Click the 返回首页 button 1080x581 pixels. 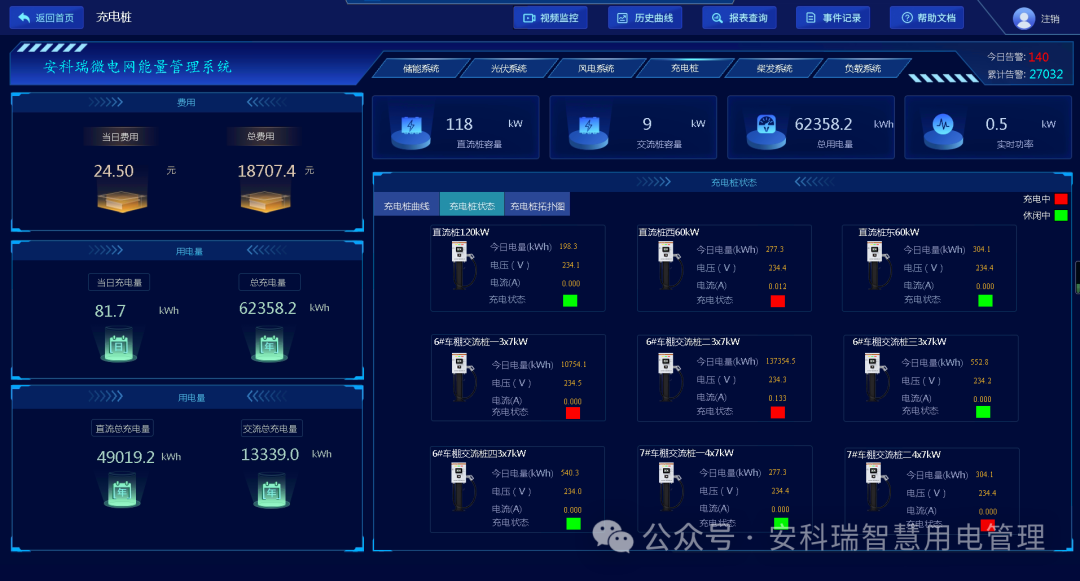coord(46,17)
